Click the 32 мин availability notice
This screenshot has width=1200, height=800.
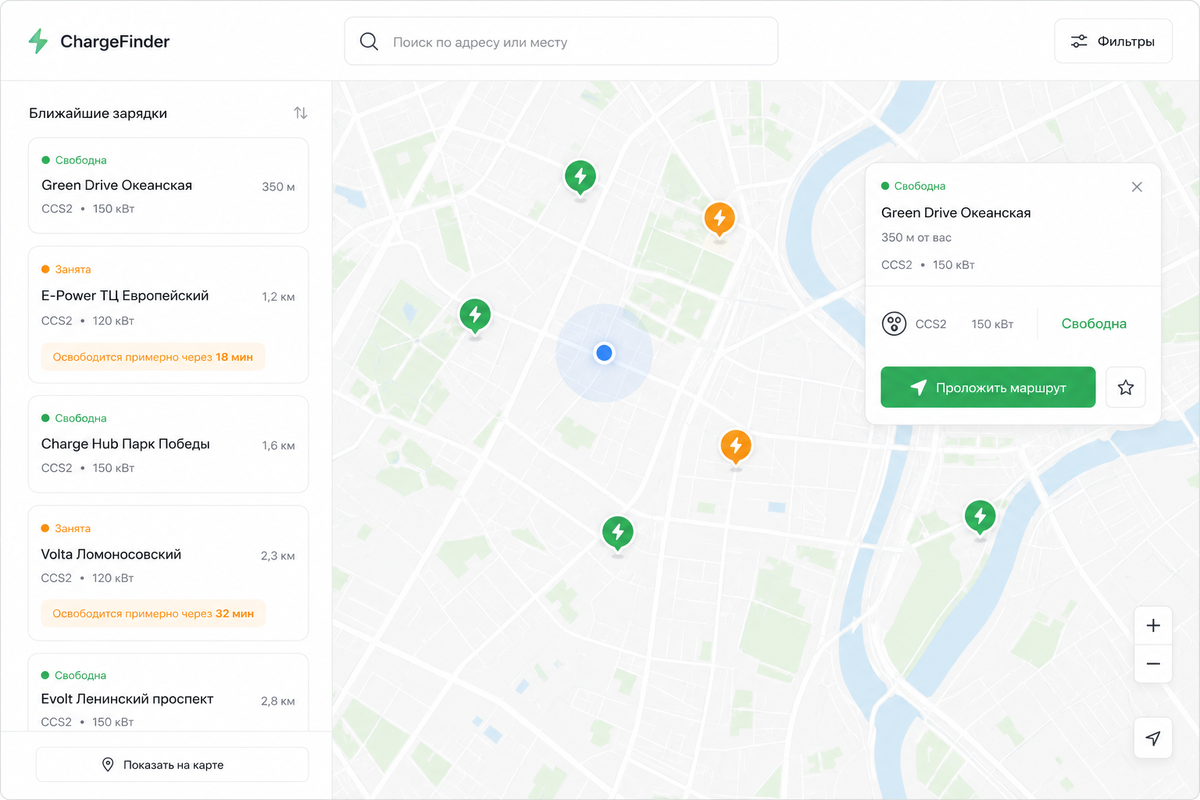click(x=153, y=613)
